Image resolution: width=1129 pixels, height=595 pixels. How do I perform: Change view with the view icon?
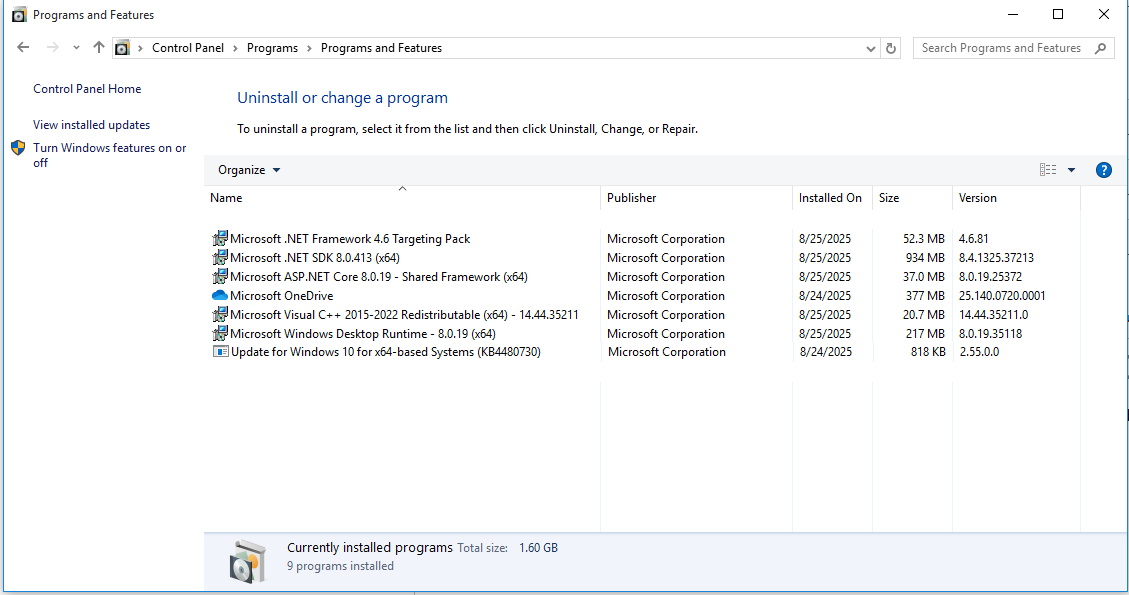[x=1048, y=170]
